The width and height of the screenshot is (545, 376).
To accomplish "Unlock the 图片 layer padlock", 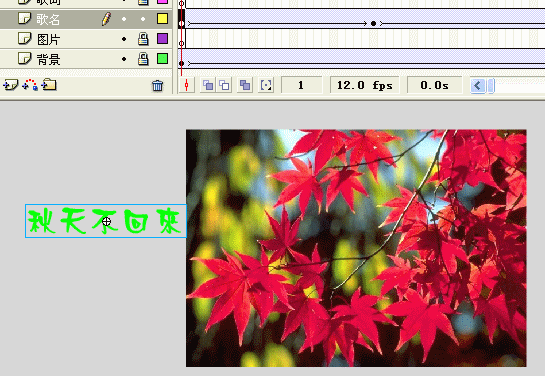I will [143, 39].
